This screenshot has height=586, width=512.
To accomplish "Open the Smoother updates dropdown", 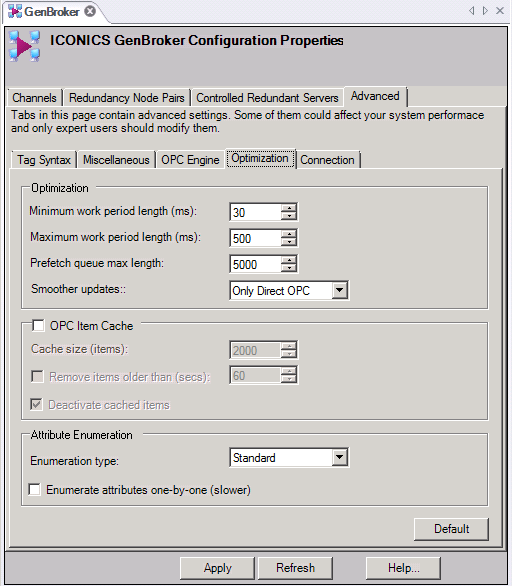I will pos(339,290).
